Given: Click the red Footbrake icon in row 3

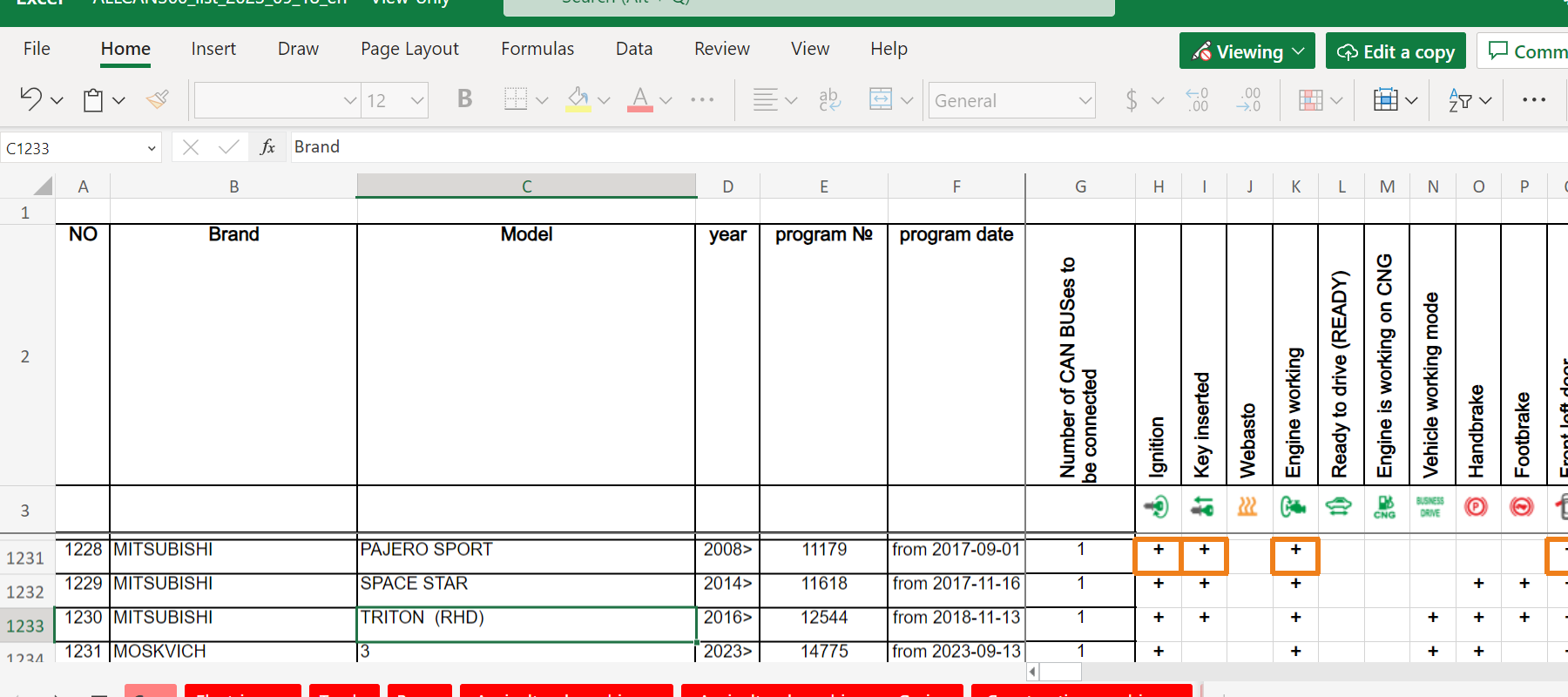Looking at the screenshot, I should 1522,506.
